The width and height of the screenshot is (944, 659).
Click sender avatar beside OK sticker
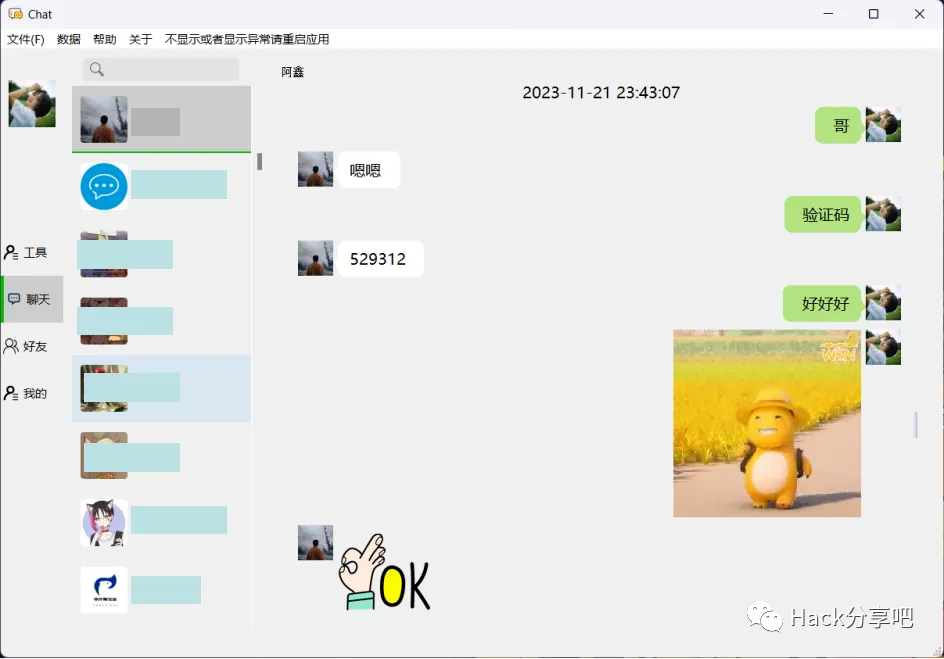click(x=315, y=542)
